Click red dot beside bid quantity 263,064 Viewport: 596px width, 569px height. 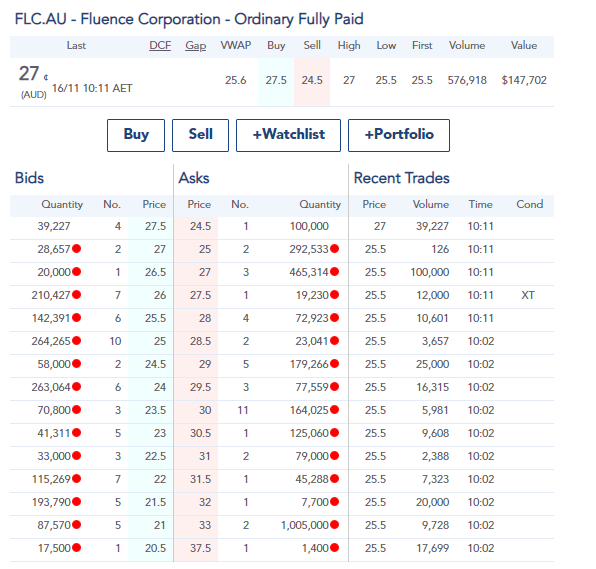76,387
